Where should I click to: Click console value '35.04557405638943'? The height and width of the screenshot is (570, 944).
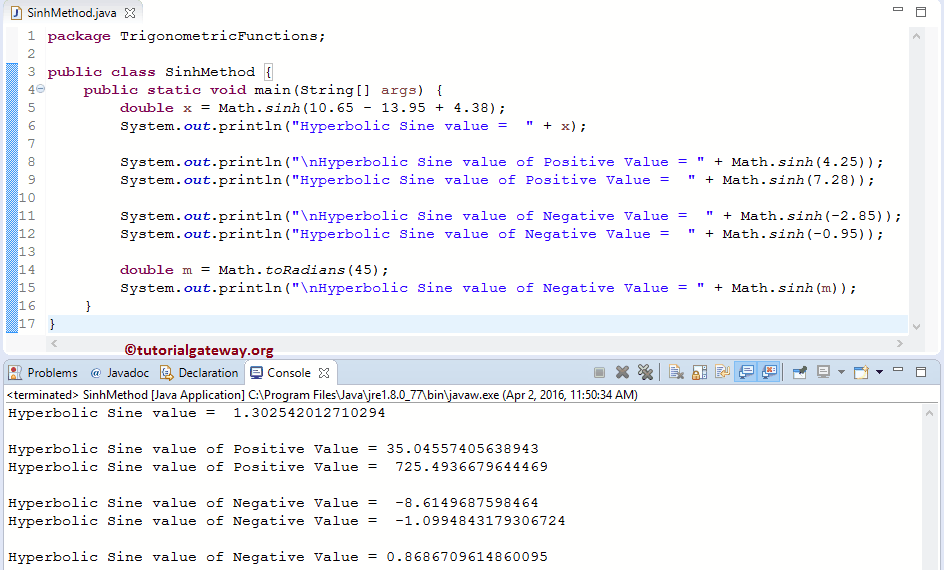pos(462,449)
